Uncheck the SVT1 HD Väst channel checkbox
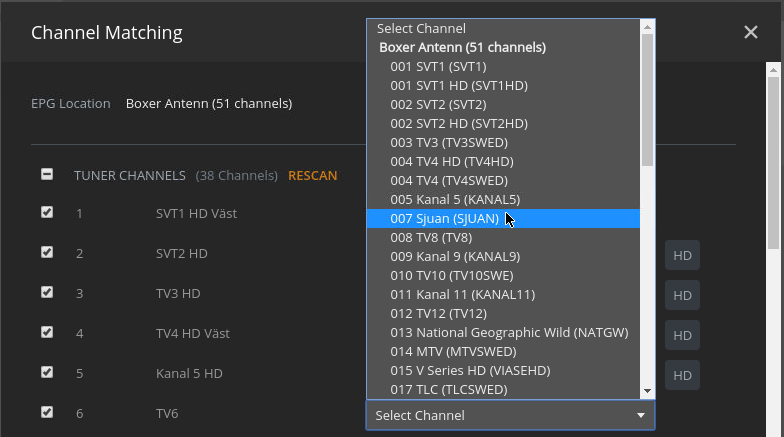 pyautogui.click(x=47, y=213)
